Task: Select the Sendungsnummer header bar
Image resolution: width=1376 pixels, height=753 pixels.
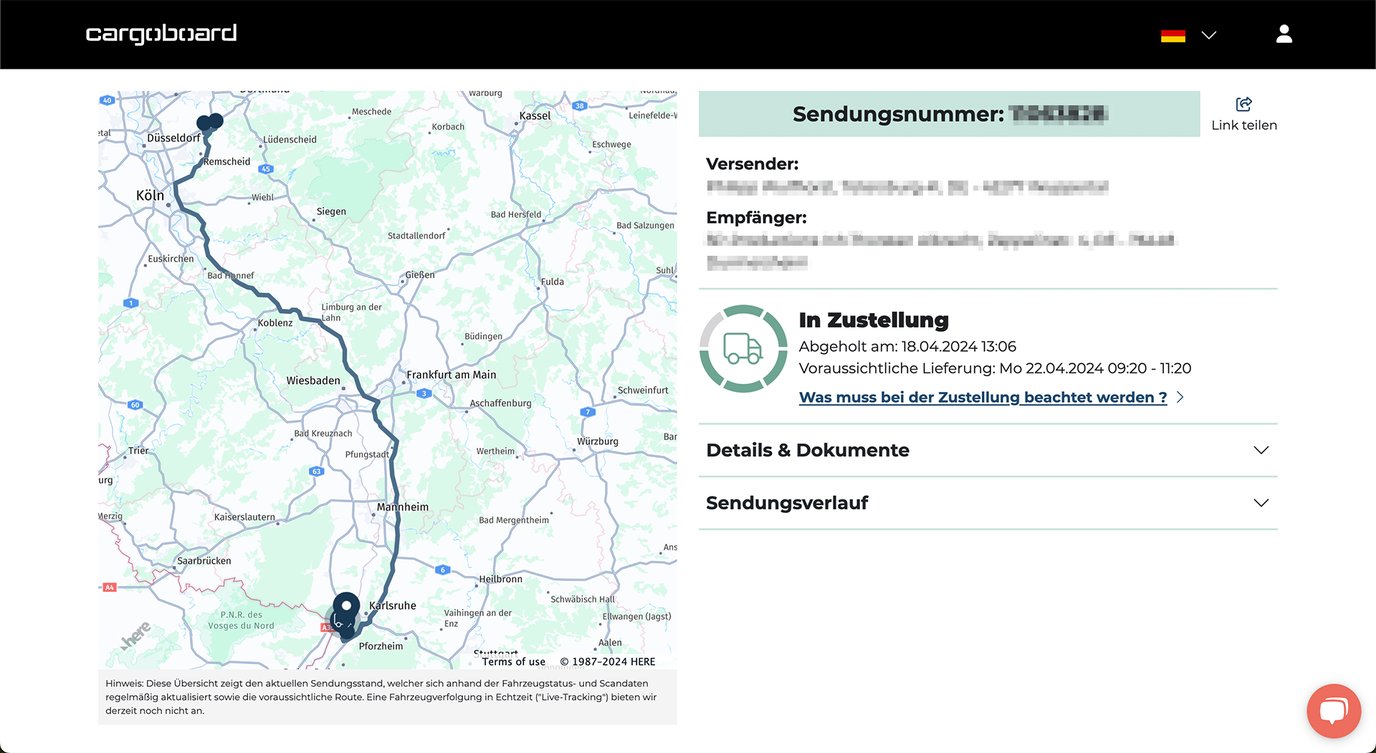Action: click(x=949, y=113)
